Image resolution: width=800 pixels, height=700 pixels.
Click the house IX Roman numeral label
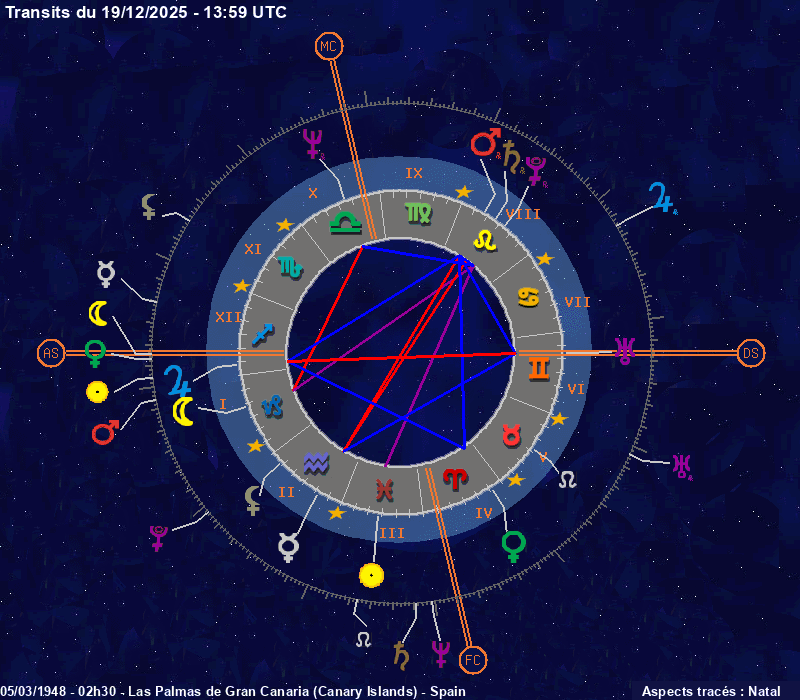tap(414, 173)
